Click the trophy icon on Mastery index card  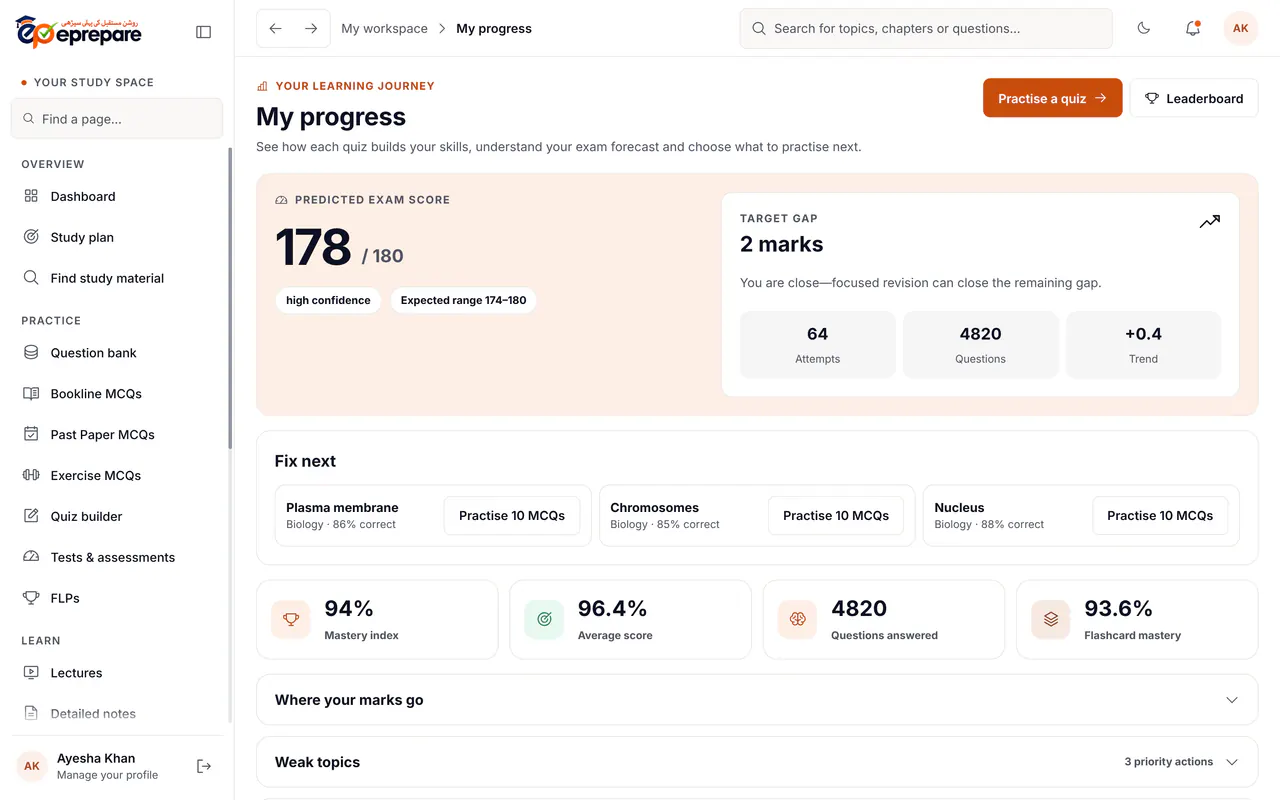tap(291, 620)
